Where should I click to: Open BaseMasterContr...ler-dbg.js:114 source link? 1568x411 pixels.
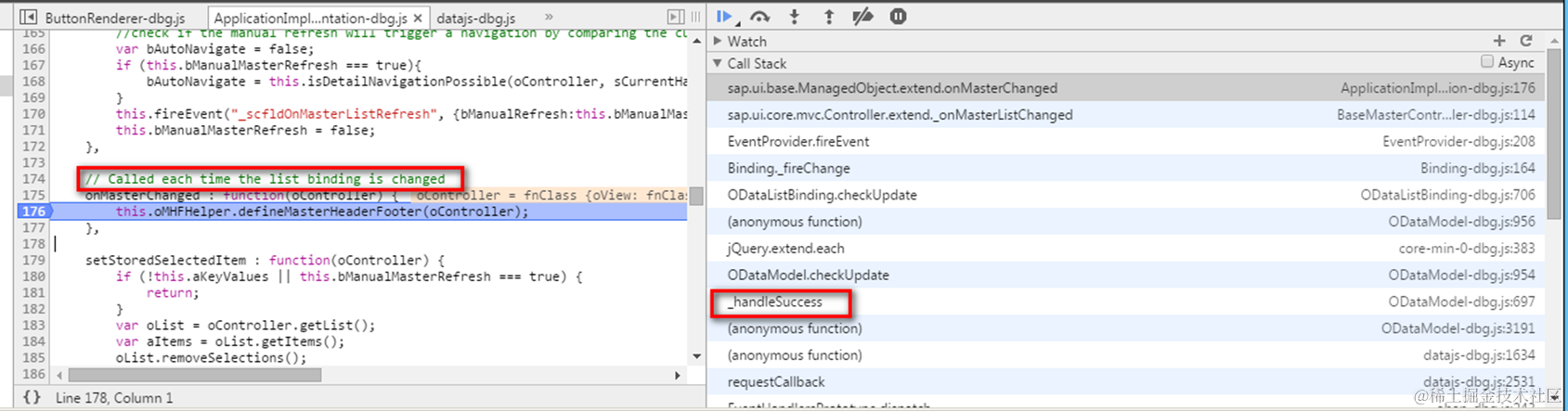point(1435,115)
